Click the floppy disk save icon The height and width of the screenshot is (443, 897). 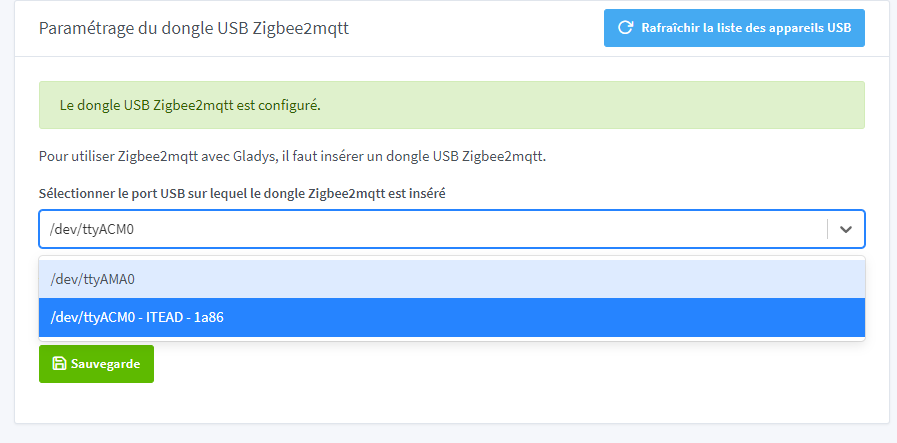click(x=59, y=364)
